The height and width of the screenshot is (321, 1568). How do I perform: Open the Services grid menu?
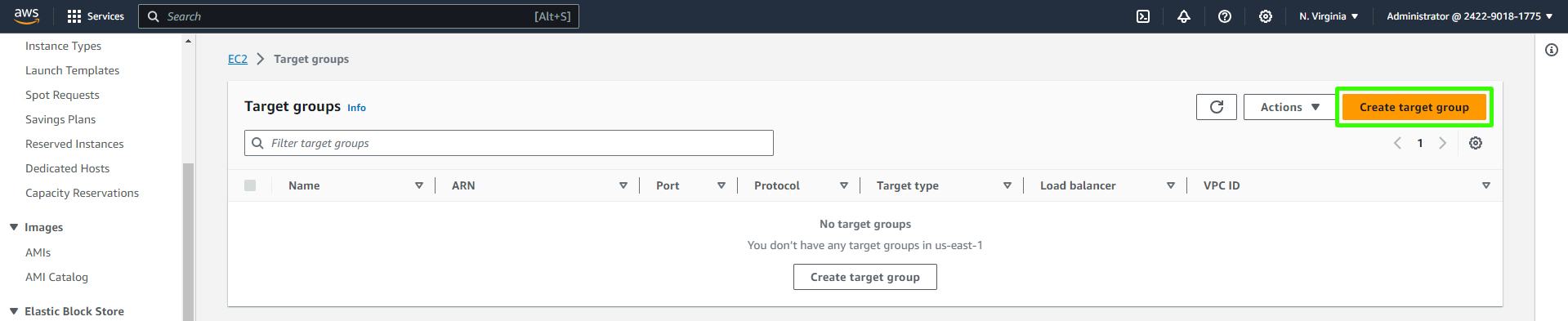[96, 16]
